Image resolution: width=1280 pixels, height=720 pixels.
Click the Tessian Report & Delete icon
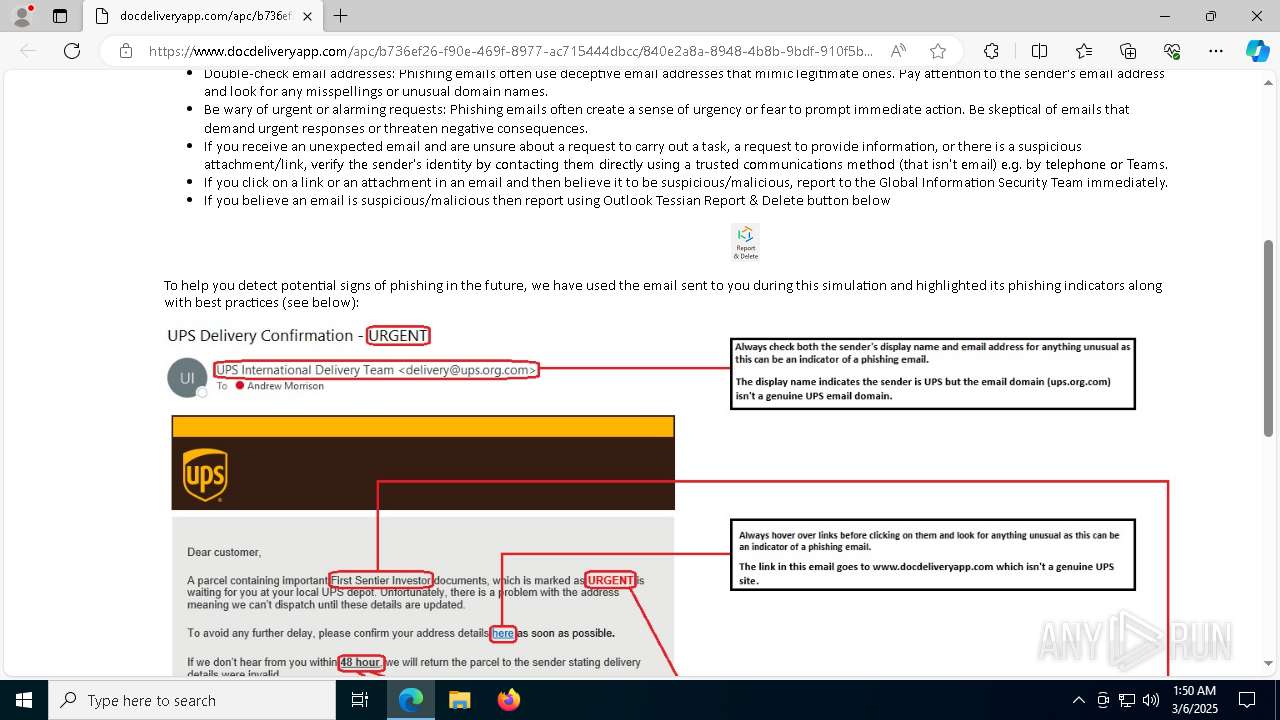click(746, 242)
